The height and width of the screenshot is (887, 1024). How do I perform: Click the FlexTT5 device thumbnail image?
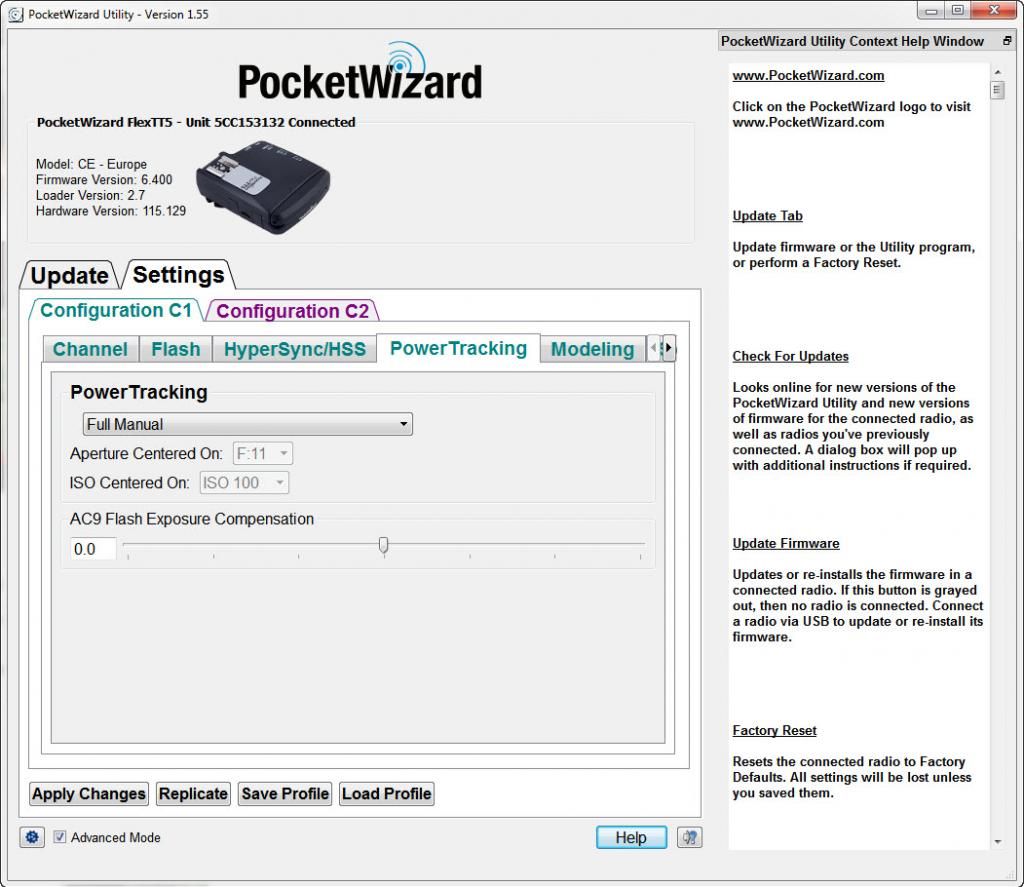point(263,187)
